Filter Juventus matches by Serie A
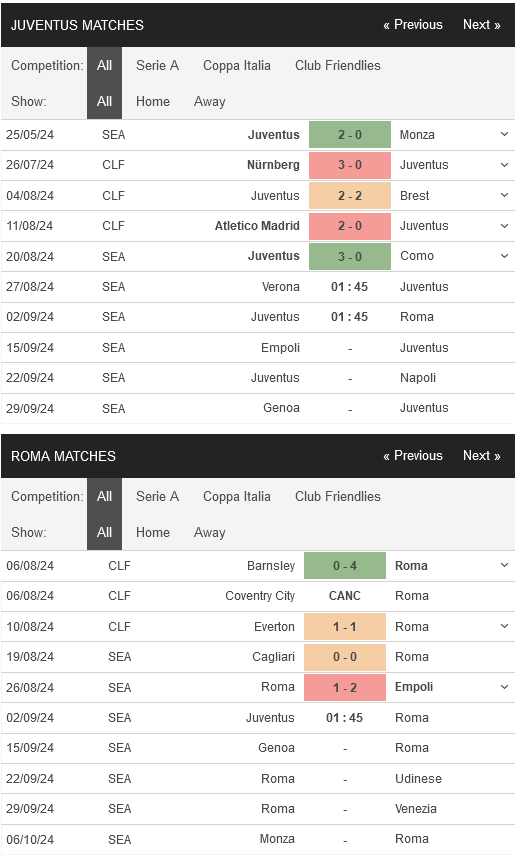Viewport: 515px width, 863px height. pyautogui.click(x=157, y=65)
